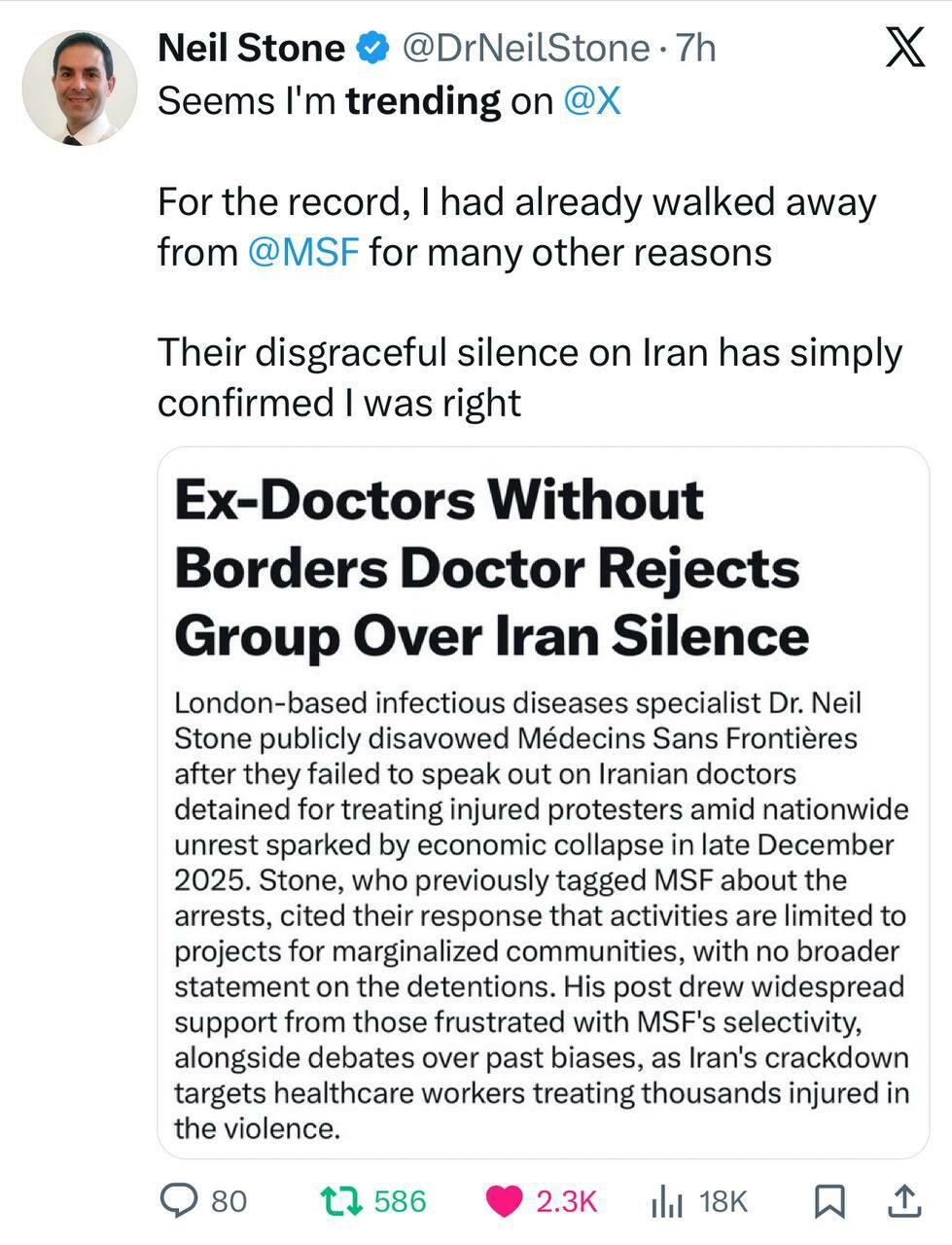
Task: Follow the @MSF mention link
Action: [x=304, y=252]
